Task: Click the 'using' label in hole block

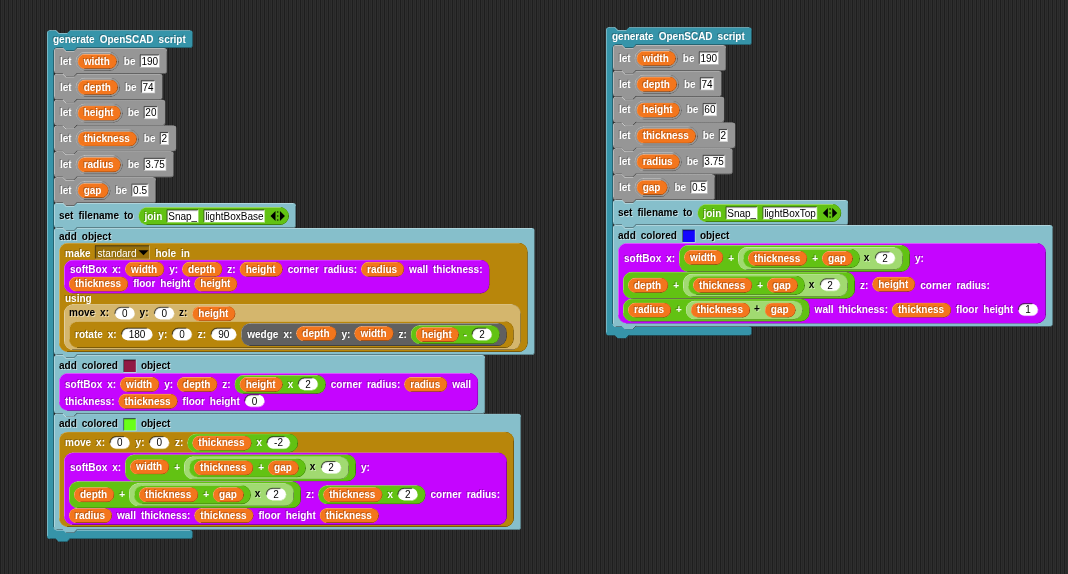Action: click(78, 298)
